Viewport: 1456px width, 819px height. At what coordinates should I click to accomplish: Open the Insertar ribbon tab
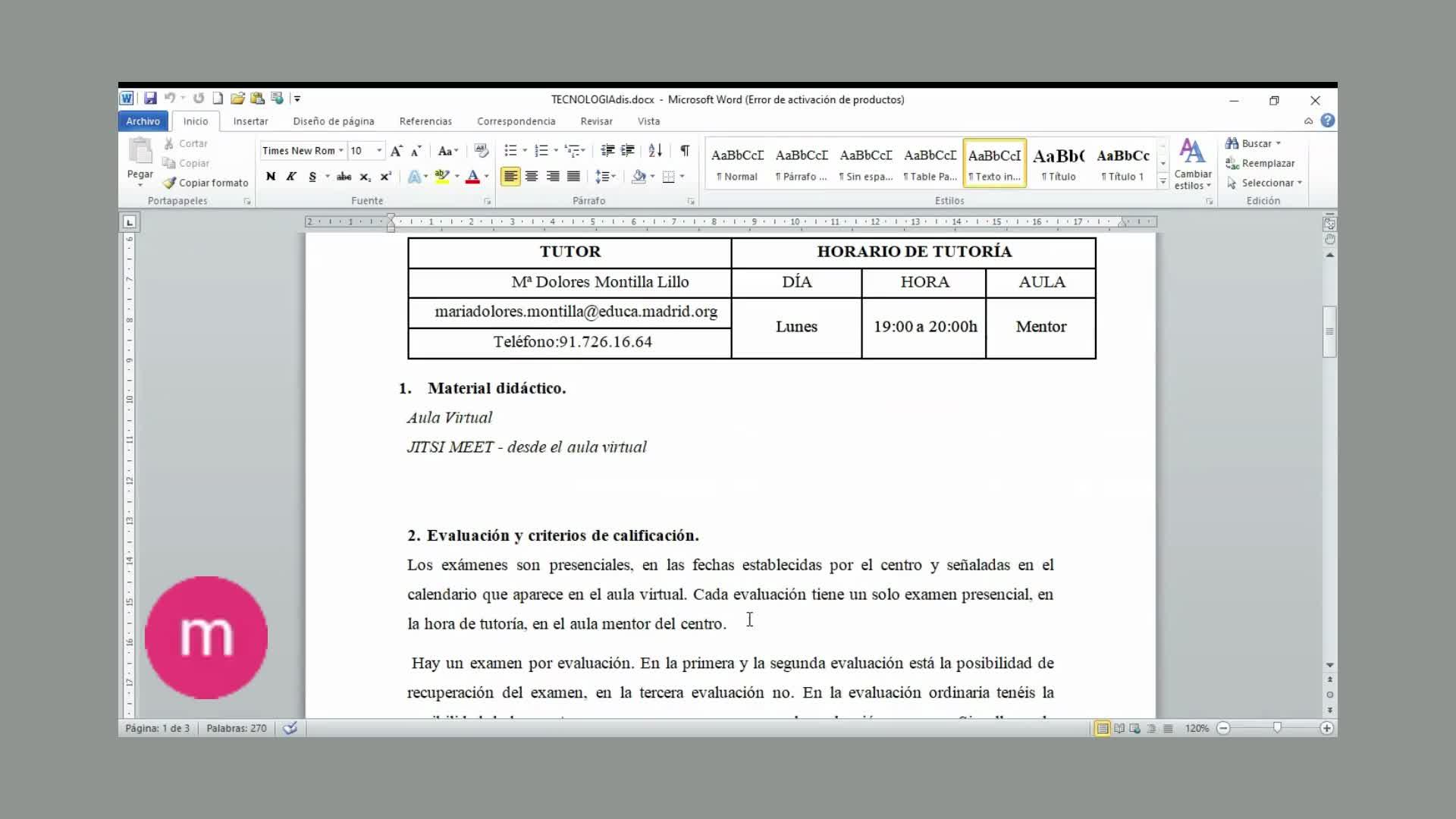[x=250, y=121]
